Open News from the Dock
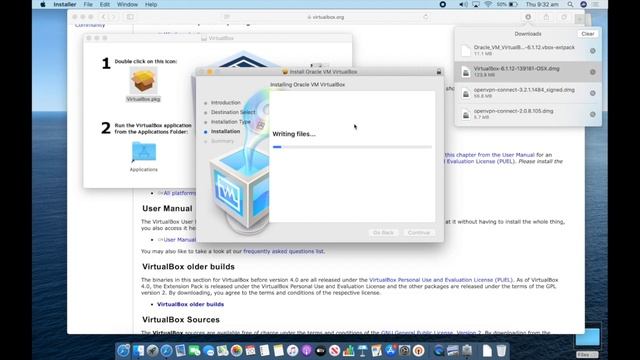This screenshot has width=640, height=360. pos(334,351)
